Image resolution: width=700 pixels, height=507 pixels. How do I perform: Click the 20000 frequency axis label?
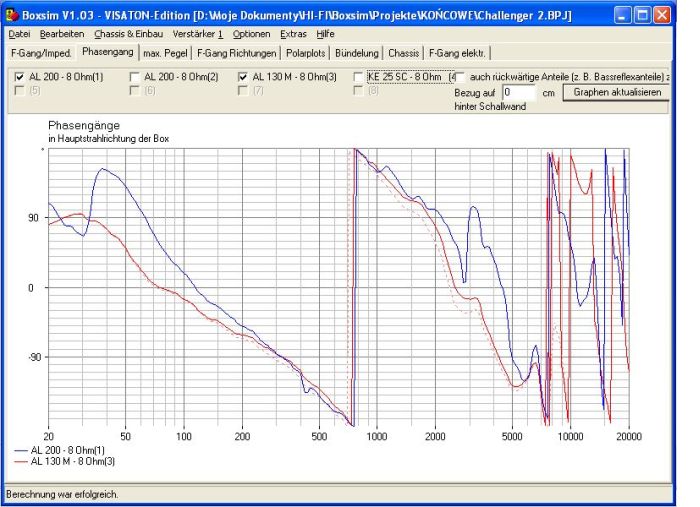click(x=629, y=436)
